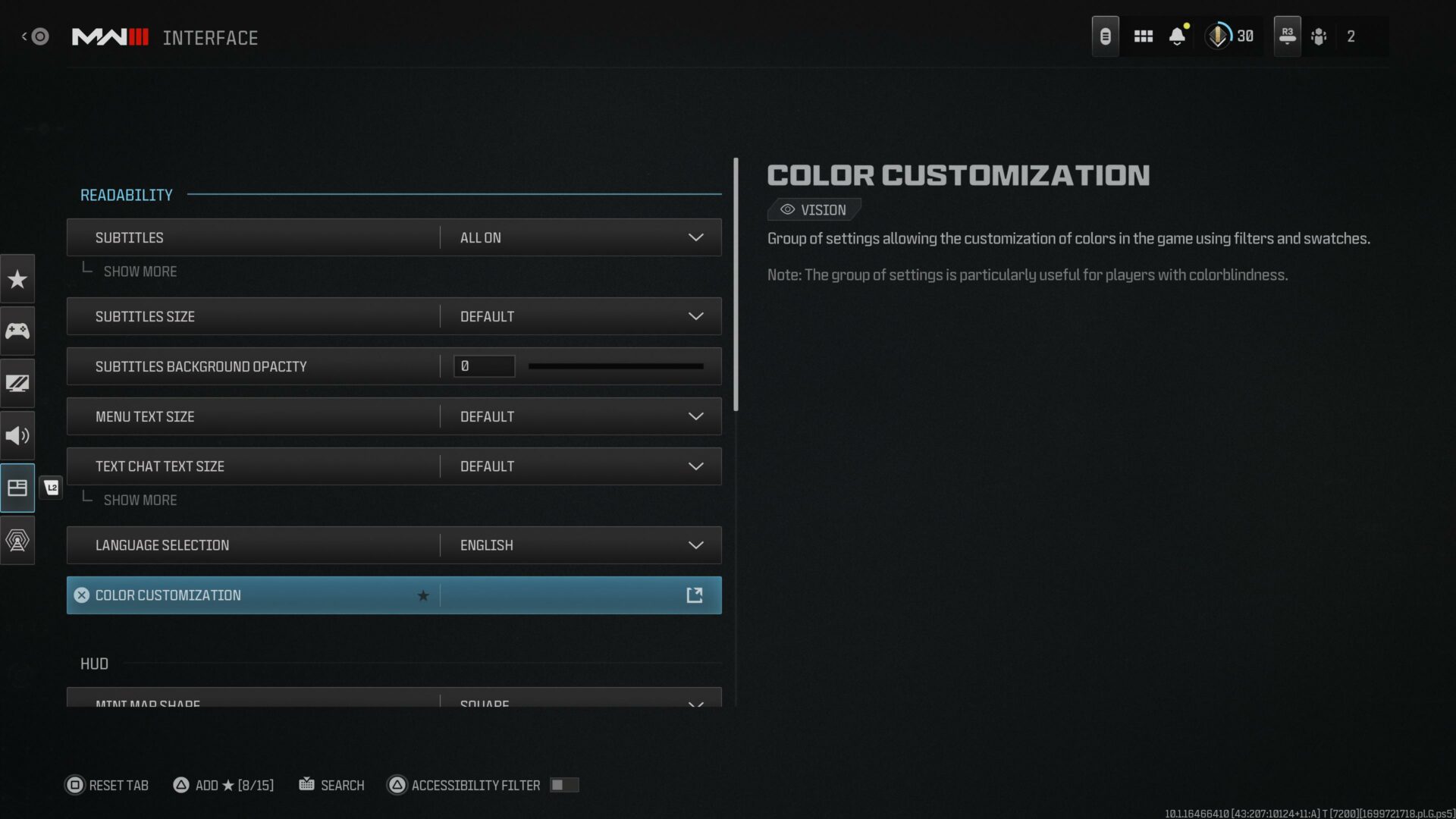Expand the Subtitles dropdown chevron
This screenshot has height=819, width=1456.
[x=695, y=237]
